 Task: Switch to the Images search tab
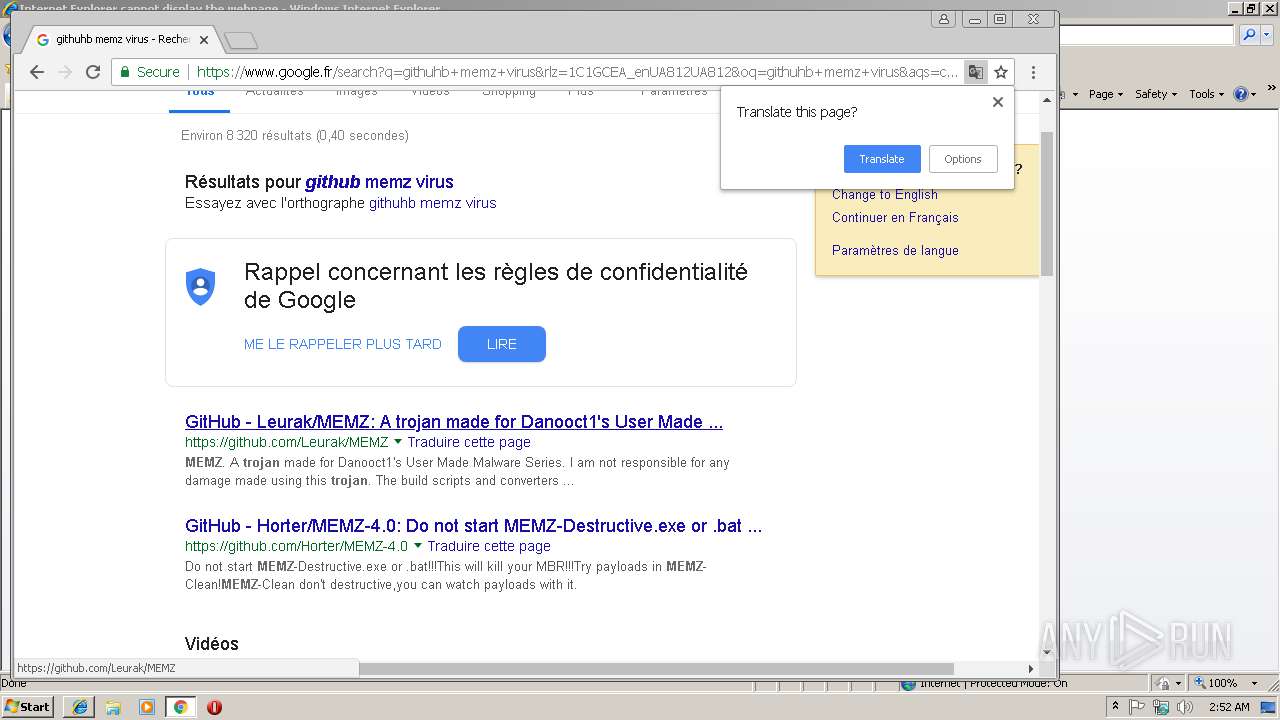click(x=357, y=93)
